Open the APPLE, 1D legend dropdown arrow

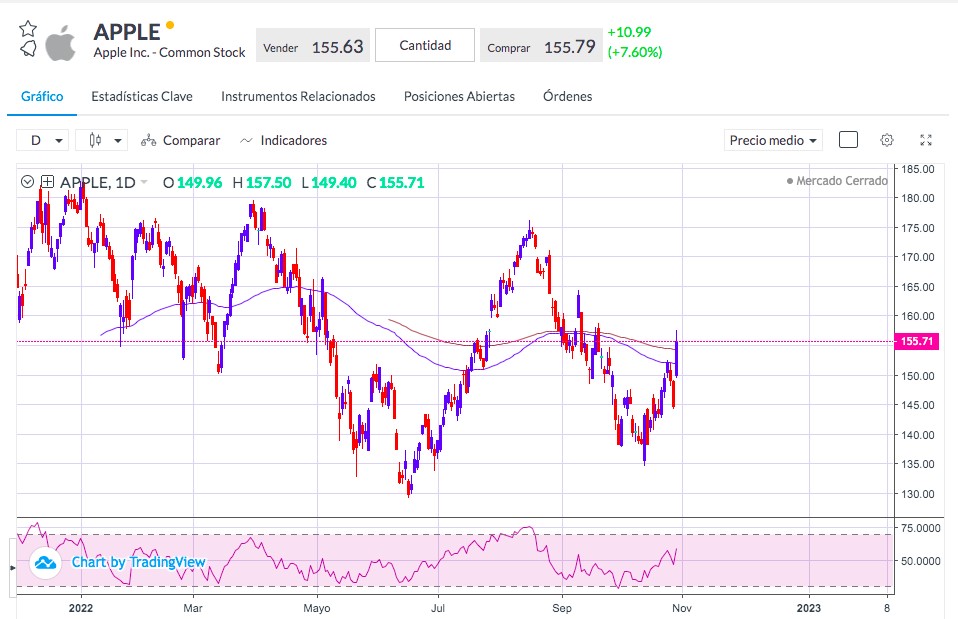point(144,182)
